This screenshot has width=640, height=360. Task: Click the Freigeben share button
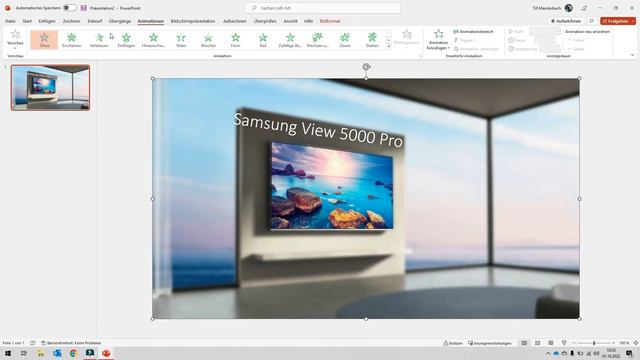pyautogui.click(x=615, y=21)
